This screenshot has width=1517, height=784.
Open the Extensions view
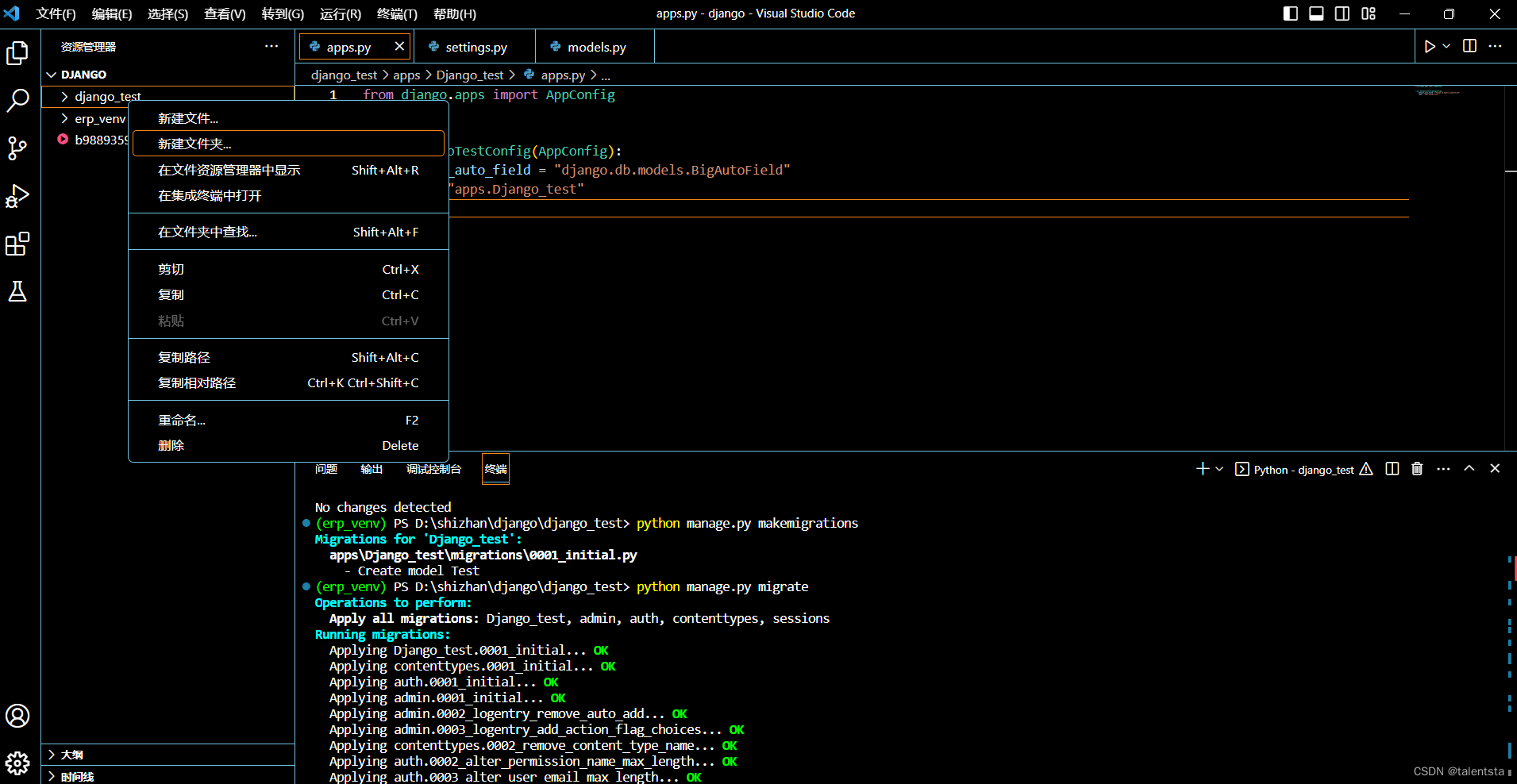(x=17, y=244)
